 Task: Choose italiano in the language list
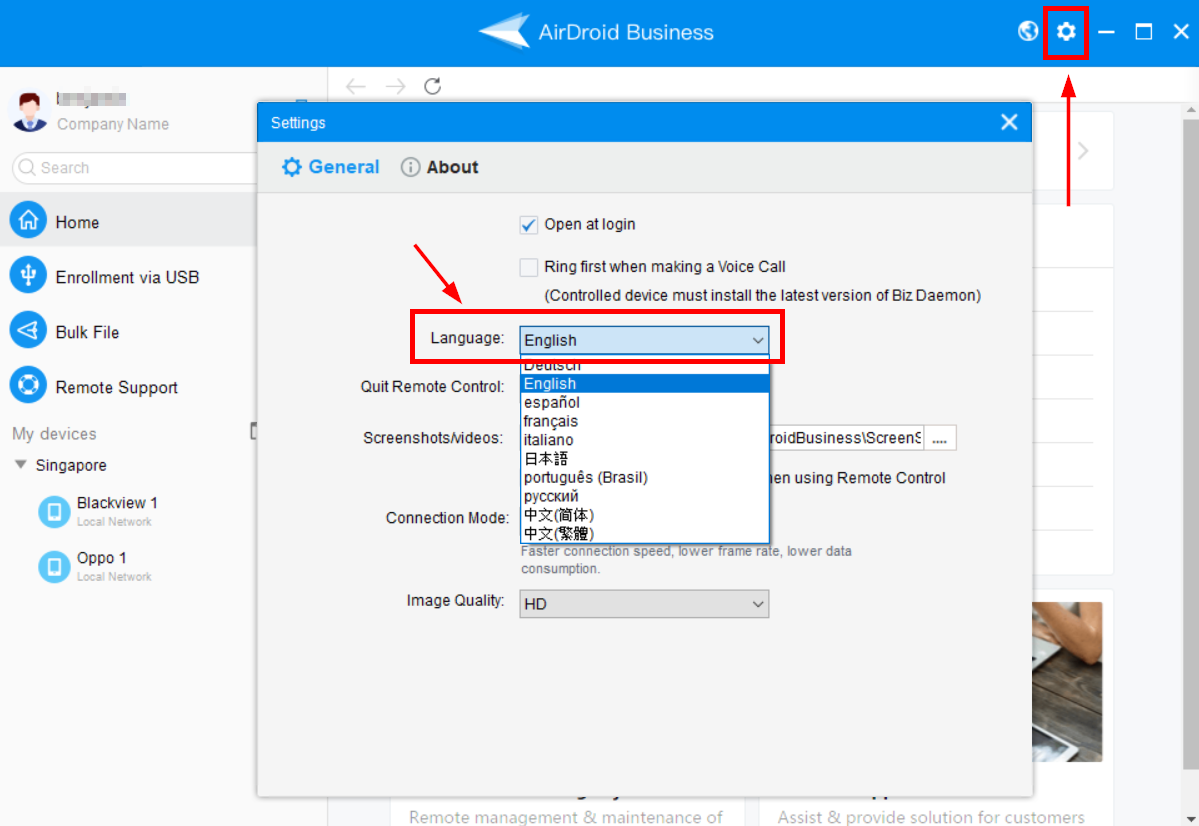pos(644,440)
